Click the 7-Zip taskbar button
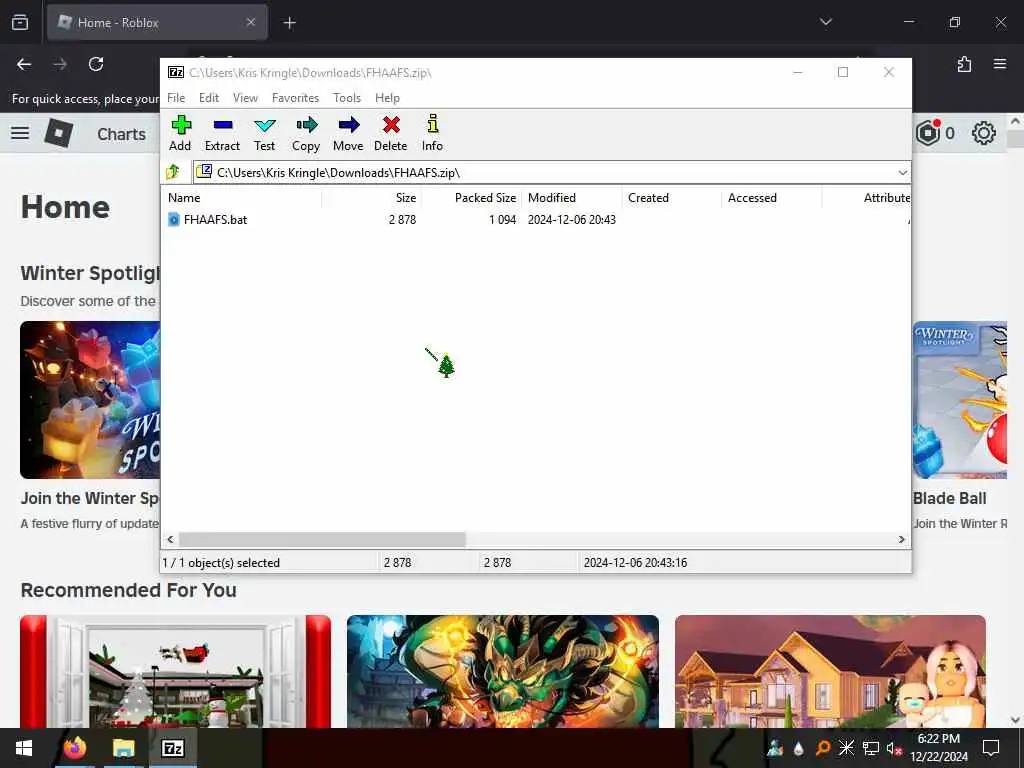Screen dimensions: 1024x768 coord(172,748)
